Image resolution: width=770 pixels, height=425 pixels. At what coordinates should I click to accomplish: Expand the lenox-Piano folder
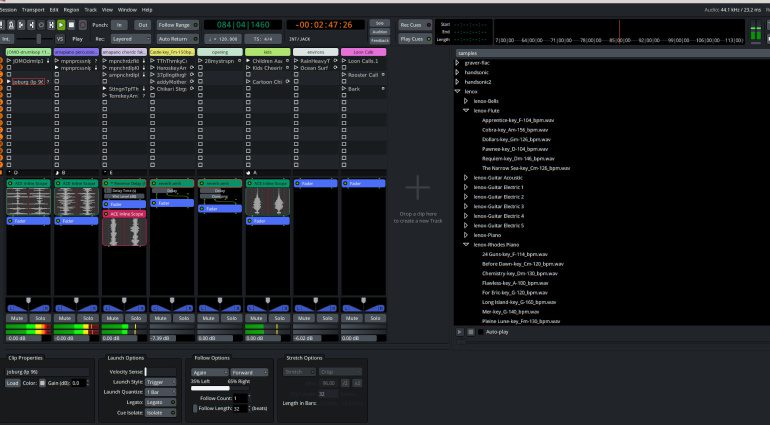click(x=466, y=235)
